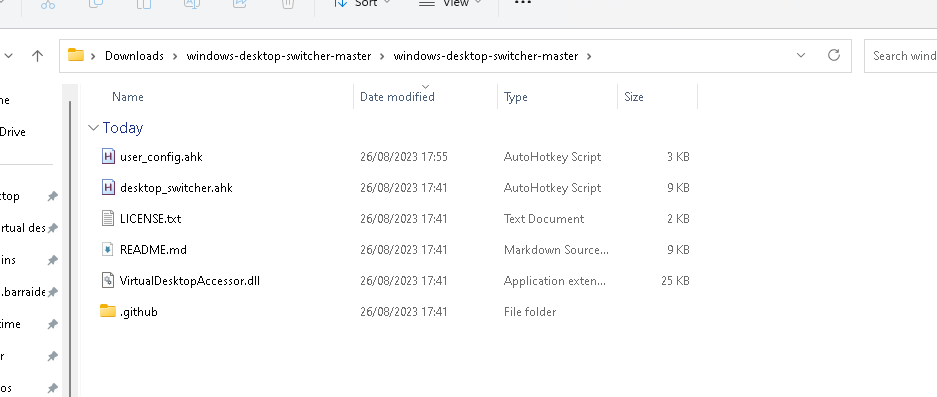The height and width of the screenshot is (397, 937).
Task: Select the .github folder name
Action: click(x=139, y=312)
